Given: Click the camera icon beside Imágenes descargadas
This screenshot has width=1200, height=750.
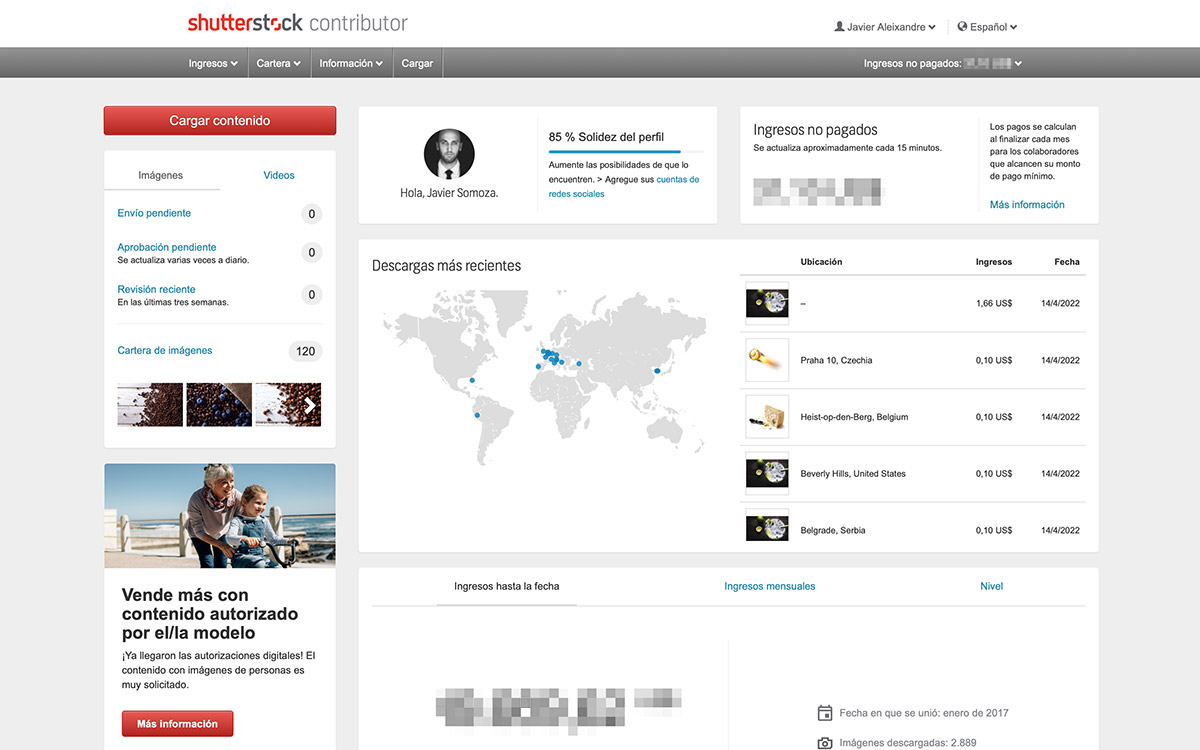Looking at the screenshot, I should 825,743.
